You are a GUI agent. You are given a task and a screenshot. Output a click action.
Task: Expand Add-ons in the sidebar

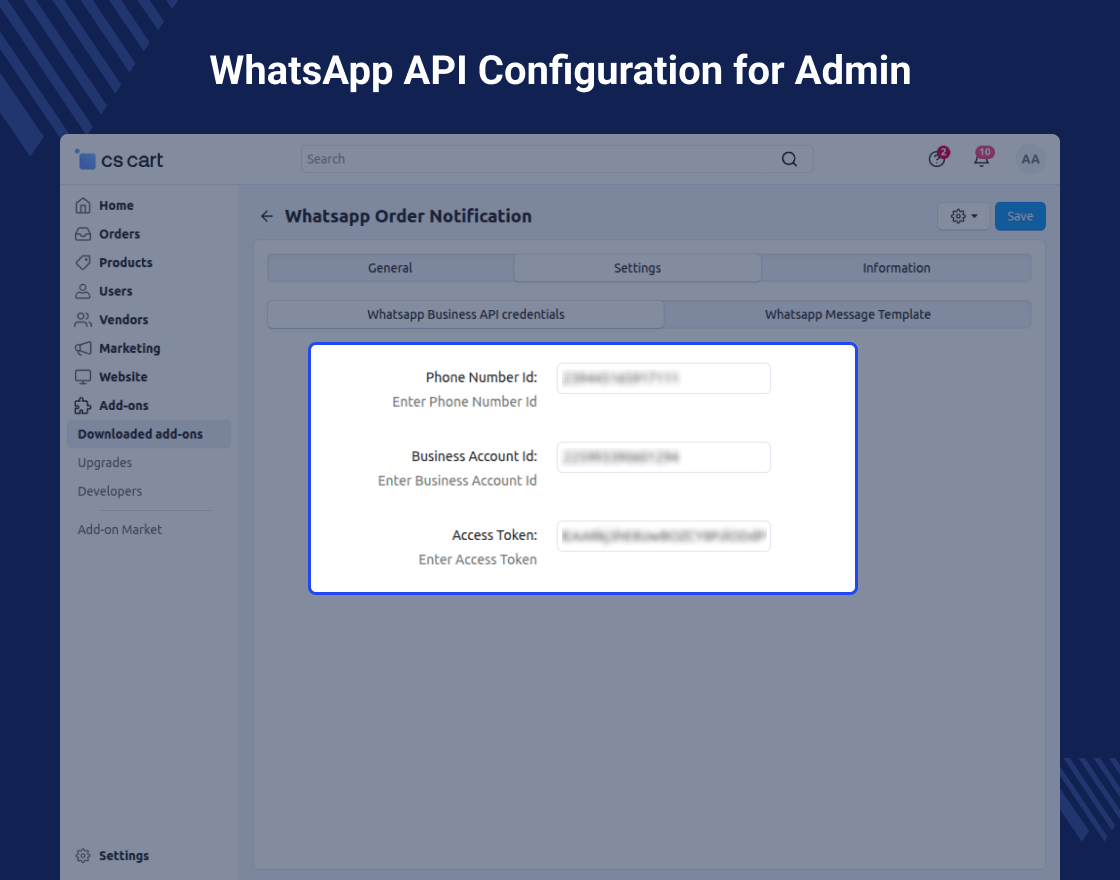124,406
